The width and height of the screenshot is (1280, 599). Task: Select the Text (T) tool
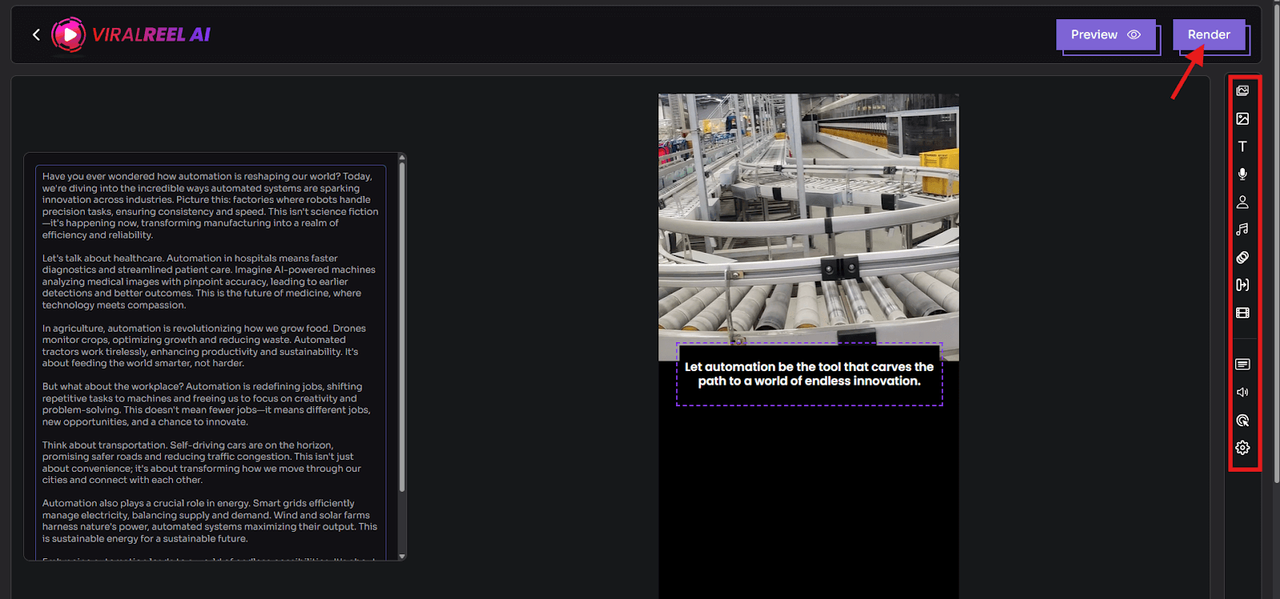pos(1242,147)
